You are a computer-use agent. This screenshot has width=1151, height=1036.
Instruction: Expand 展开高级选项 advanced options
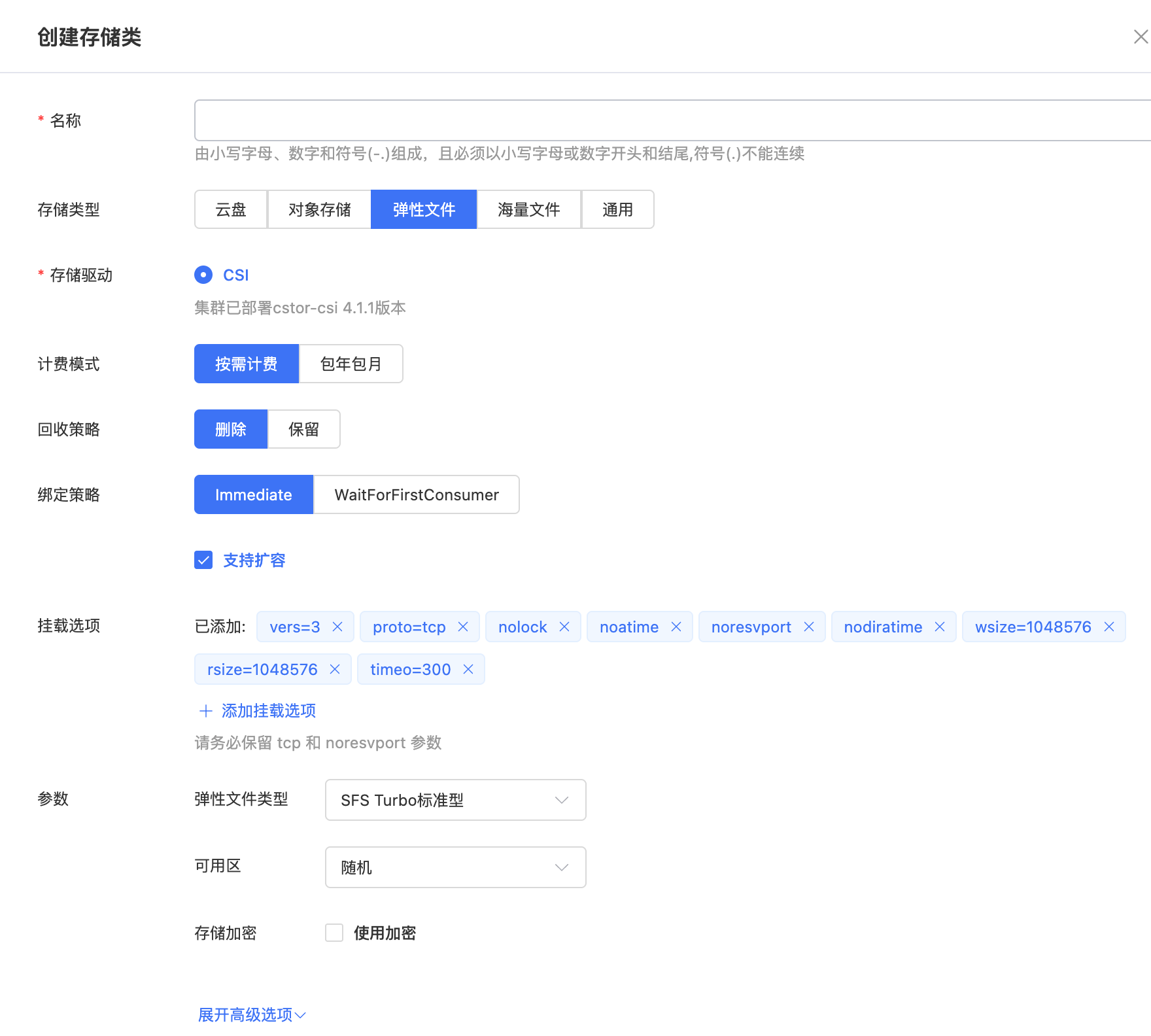point(252,1014)
